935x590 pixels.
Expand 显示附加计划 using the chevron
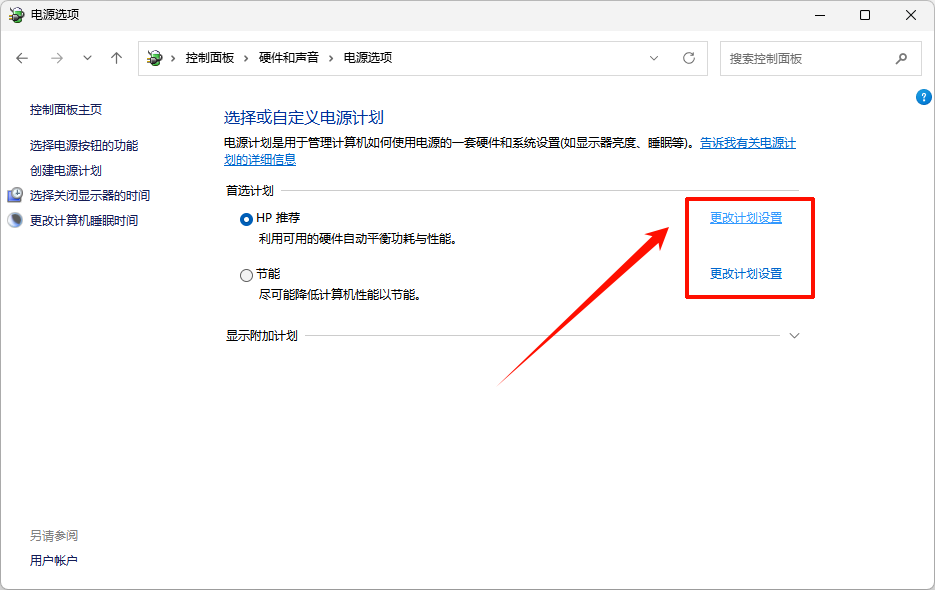795,337
